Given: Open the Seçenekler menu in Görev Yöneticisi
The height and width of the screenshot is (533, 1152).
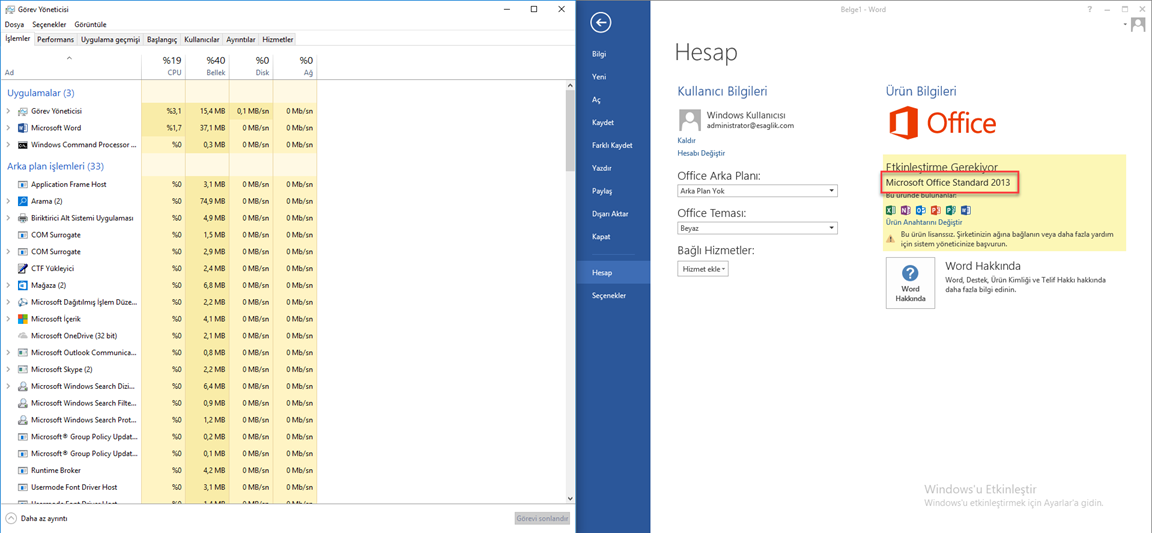Looking at the screenshot, I should tap(49, 25).
